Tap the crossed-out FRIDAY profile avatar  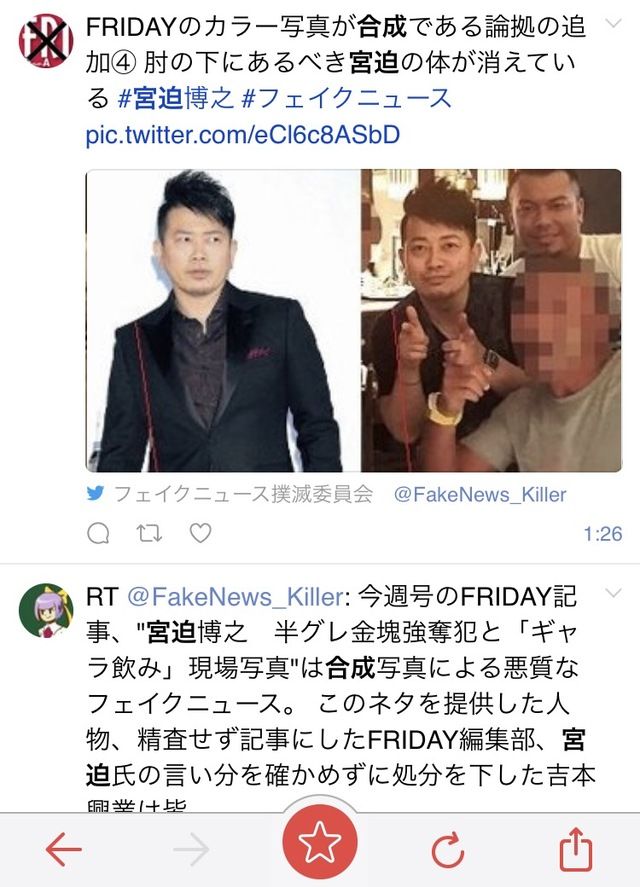tap(46, 41)
